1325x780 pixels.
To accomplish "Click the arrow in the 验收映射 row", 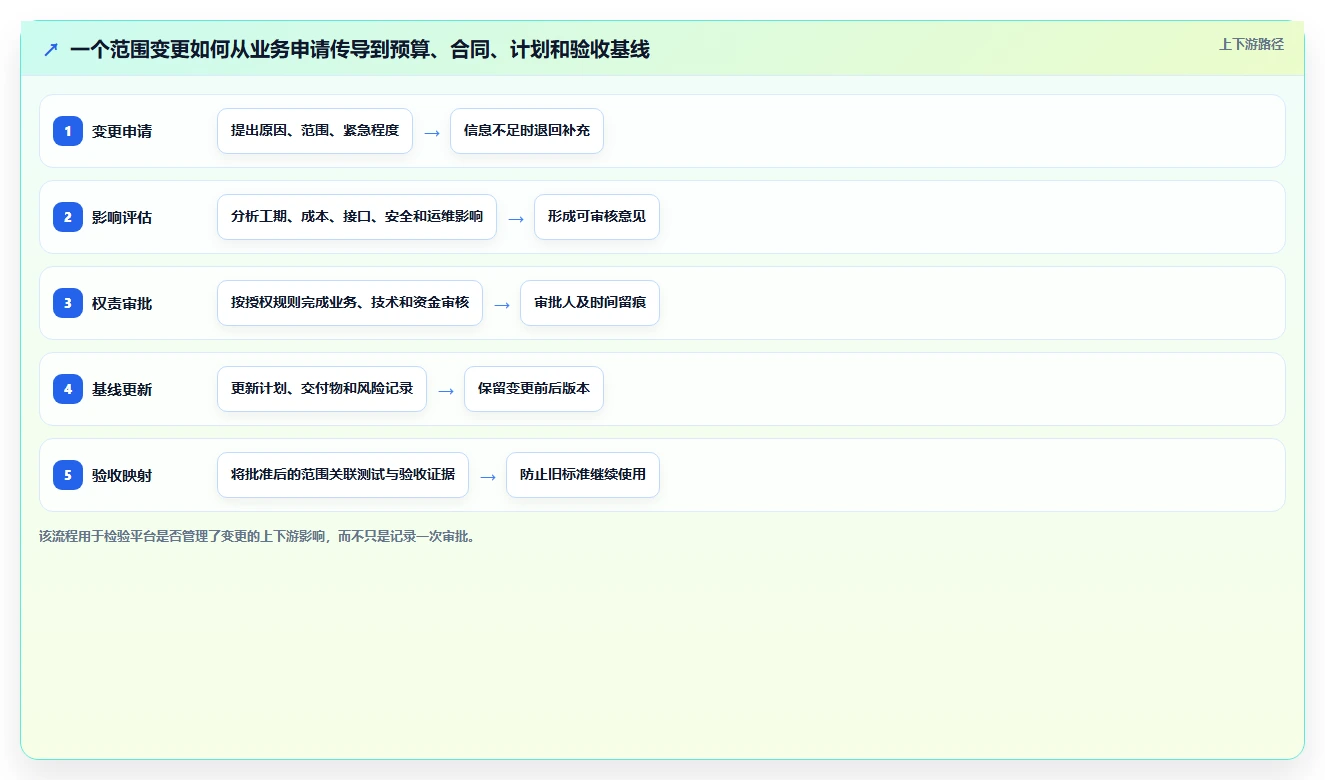I will pyautogui.click(x=488, y=476).
